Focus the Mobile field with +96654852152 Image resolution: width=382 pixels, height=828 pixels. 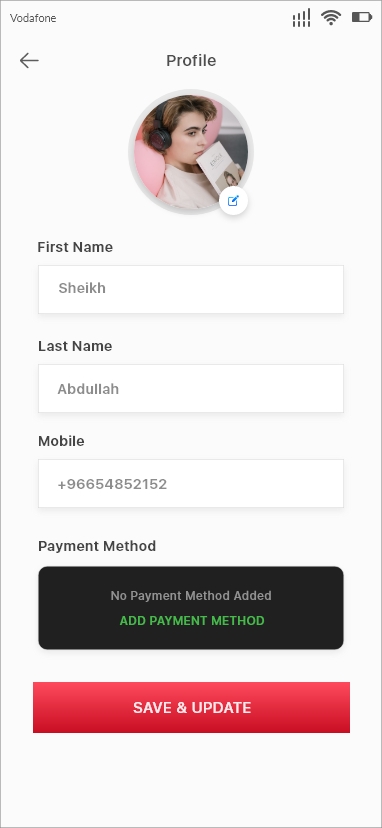tap(191, 483)
